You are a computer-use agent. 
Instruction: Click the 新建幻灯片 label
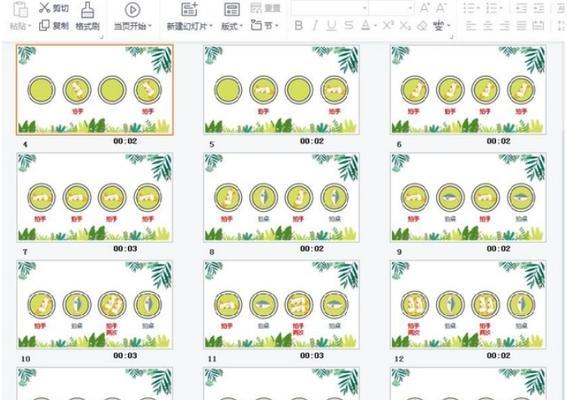187,26
